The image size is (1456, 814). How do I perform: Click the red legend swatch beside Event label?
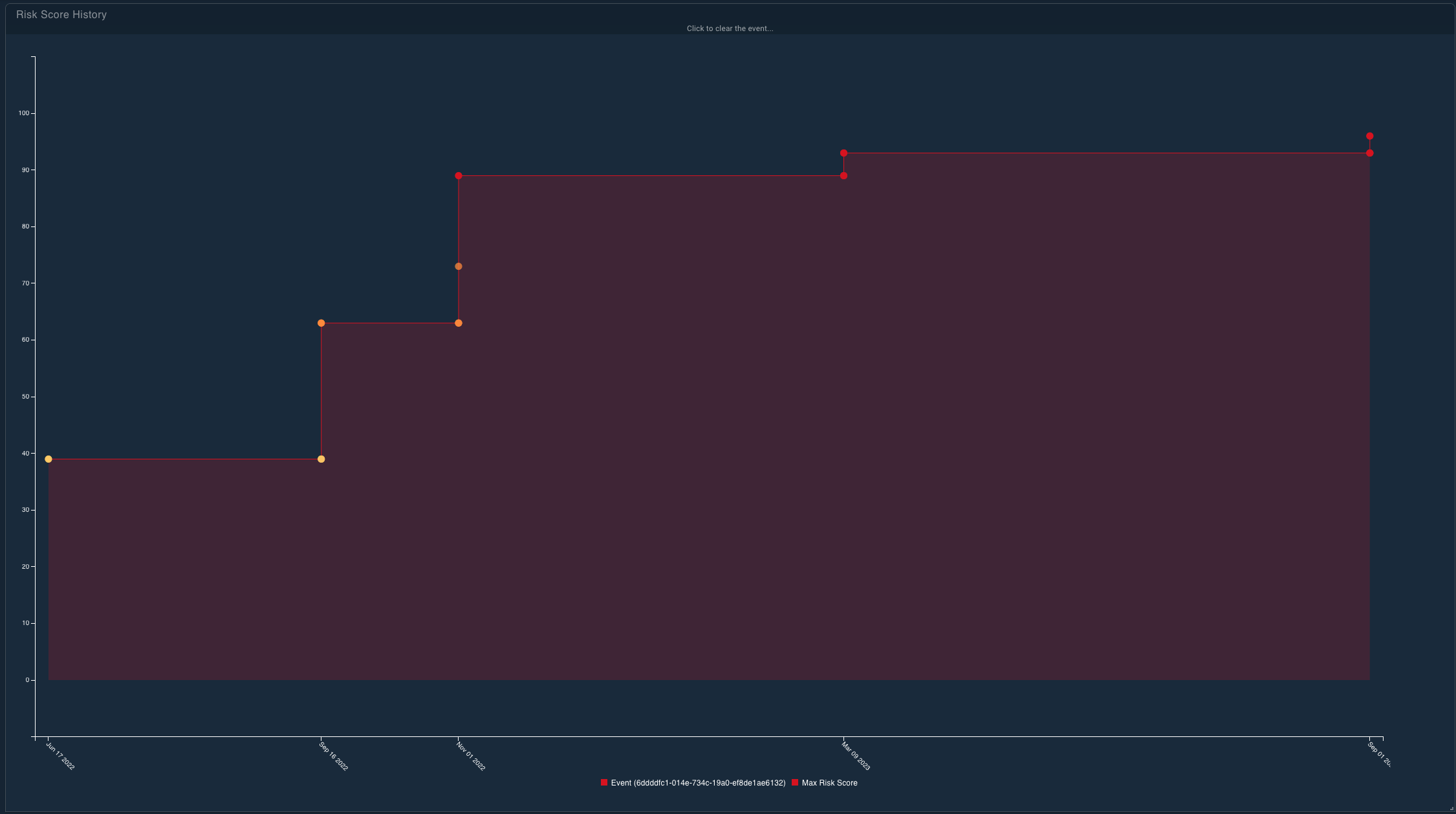pos(603,783)
